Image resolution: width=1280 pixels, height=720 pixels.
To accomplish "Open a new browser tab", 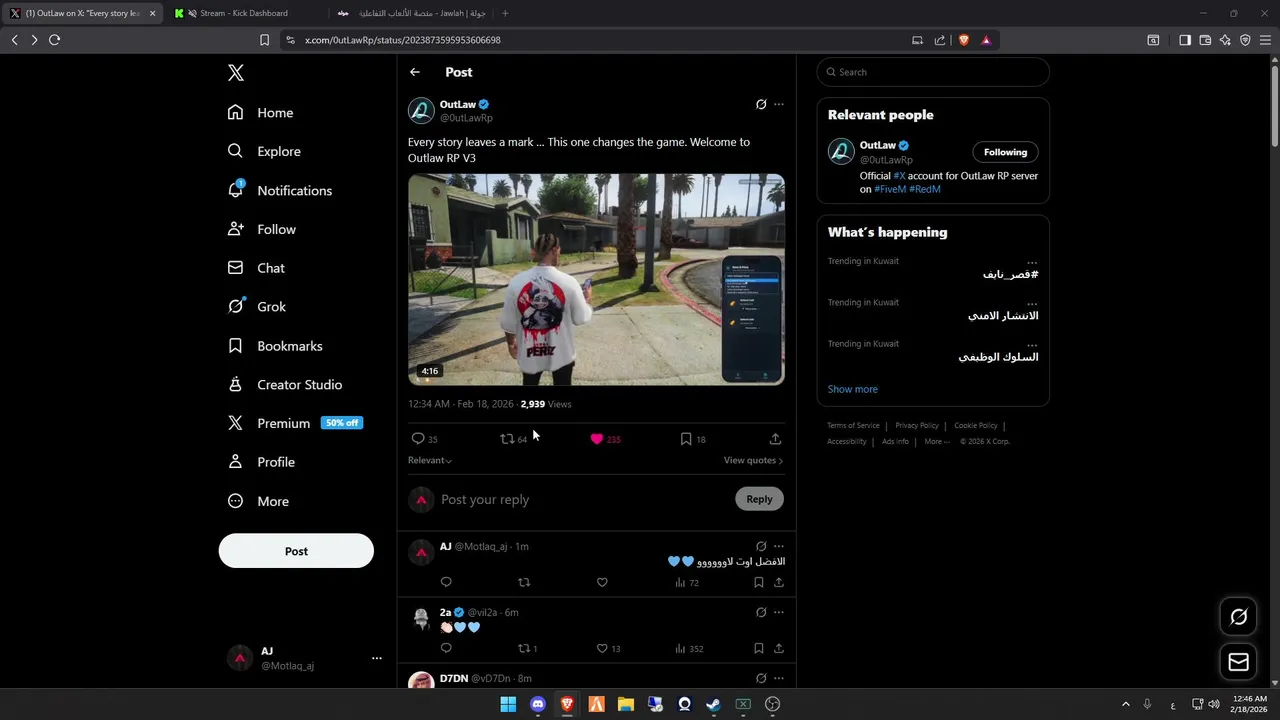I will (505, 13).
